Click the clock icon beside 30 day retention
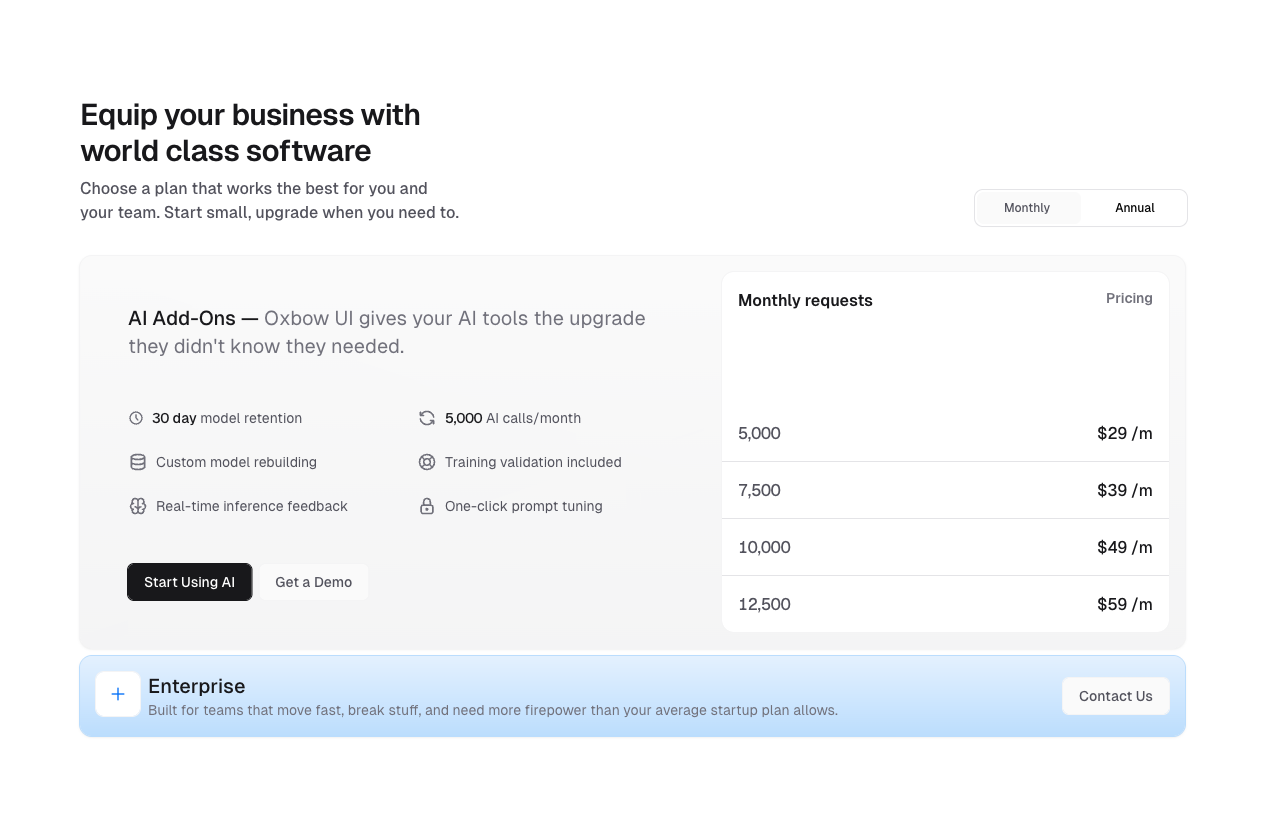 pos(137,418)
